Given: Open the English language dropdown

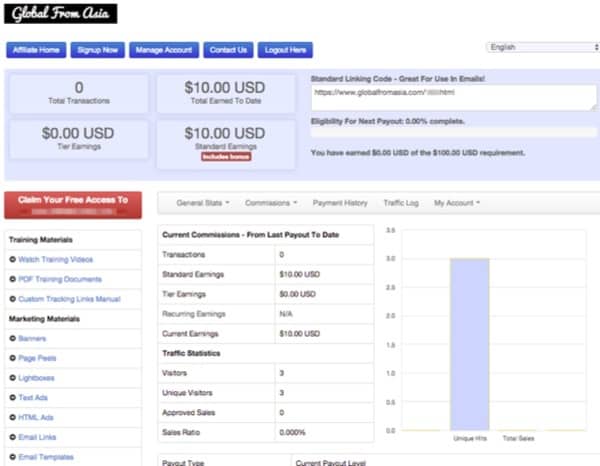Looking at the screenshot, I should (x=542, y=47).
